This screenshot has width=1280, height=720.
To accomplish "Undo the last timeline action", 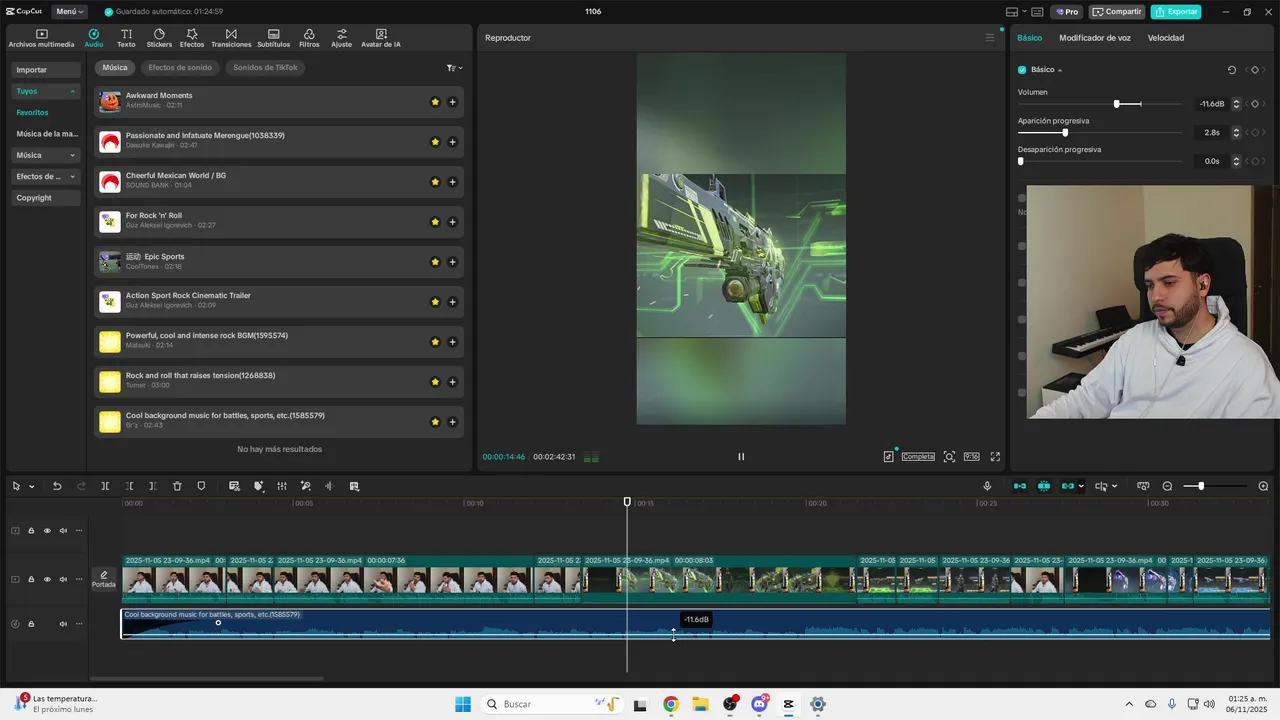I will (57, 486).
